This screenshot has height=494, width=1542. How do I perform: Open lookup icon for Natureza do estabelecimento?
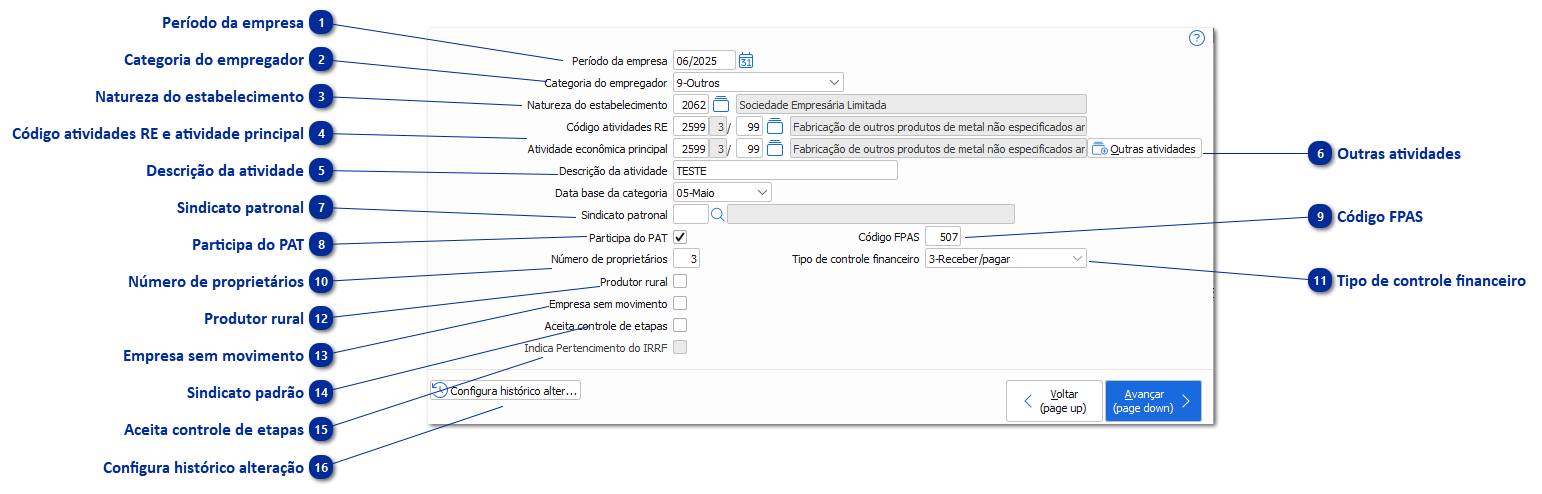pyautogui.click(x=721, y=104)
